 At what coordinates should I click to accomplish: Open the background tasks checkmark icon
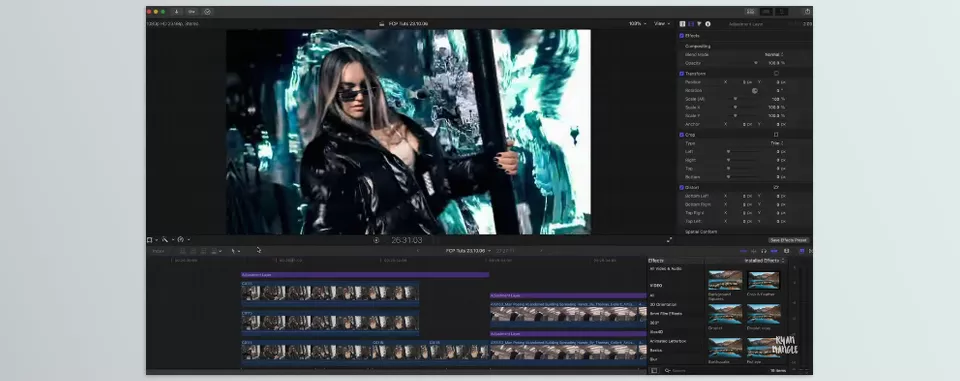[x=207, y=12]
